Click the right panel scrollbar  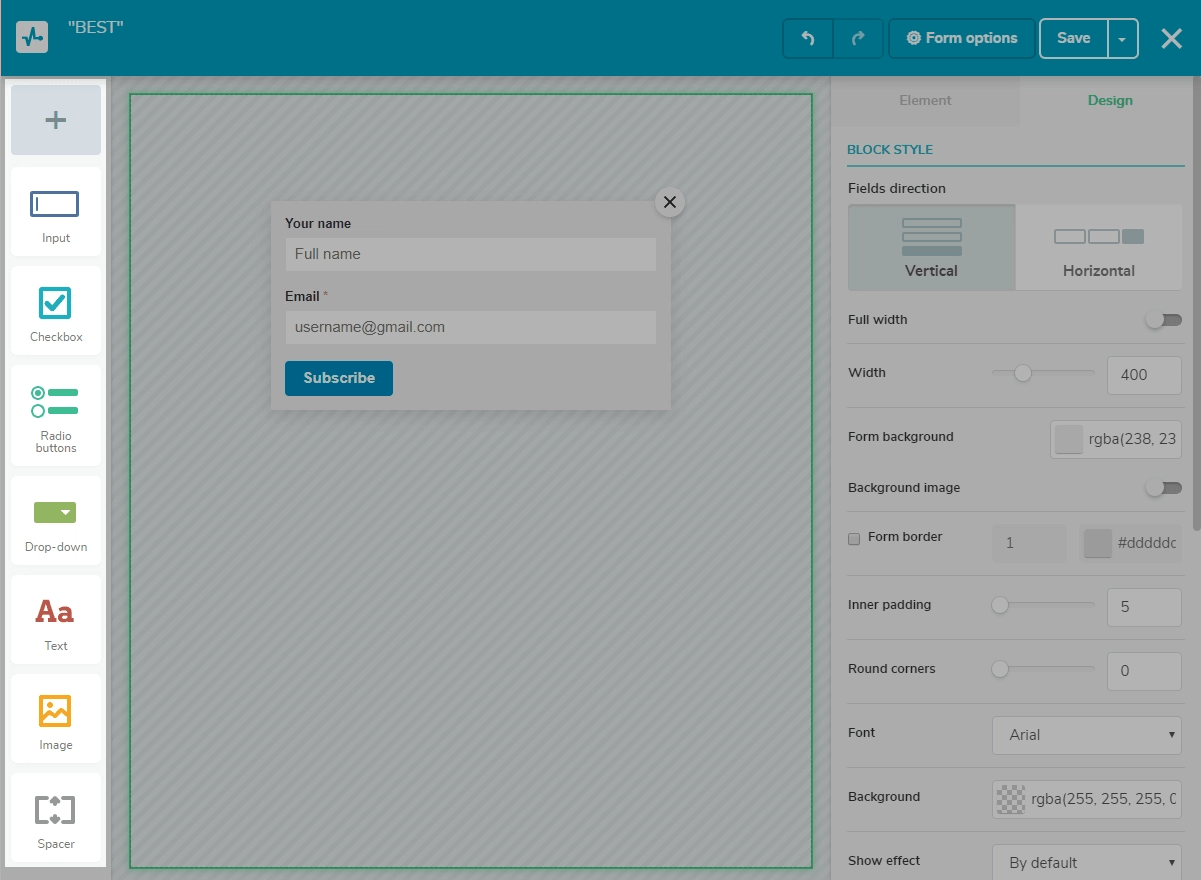[x=1196, y=305]
